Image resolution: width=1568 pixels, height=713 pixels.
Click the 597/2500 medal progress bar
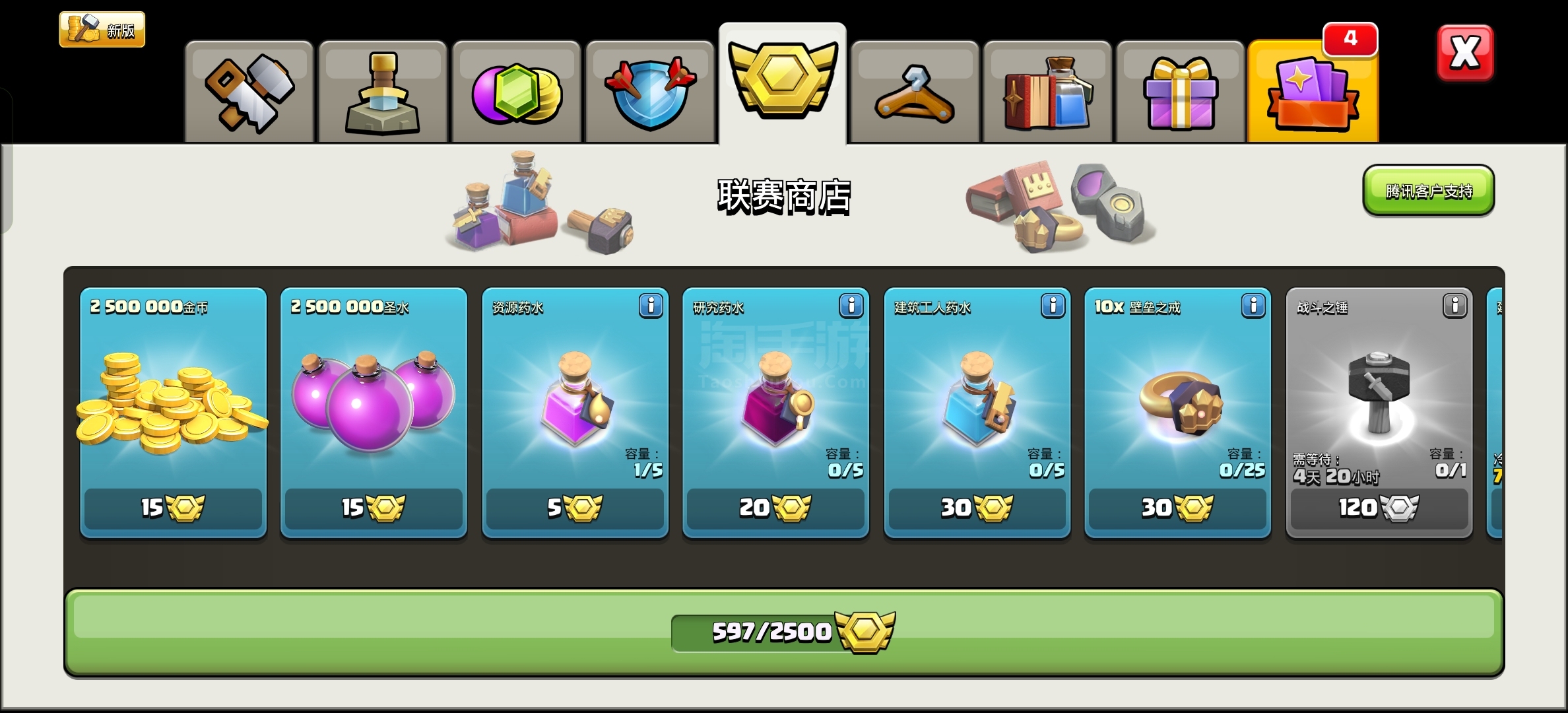pyautogui.click(x=784, y=632)
